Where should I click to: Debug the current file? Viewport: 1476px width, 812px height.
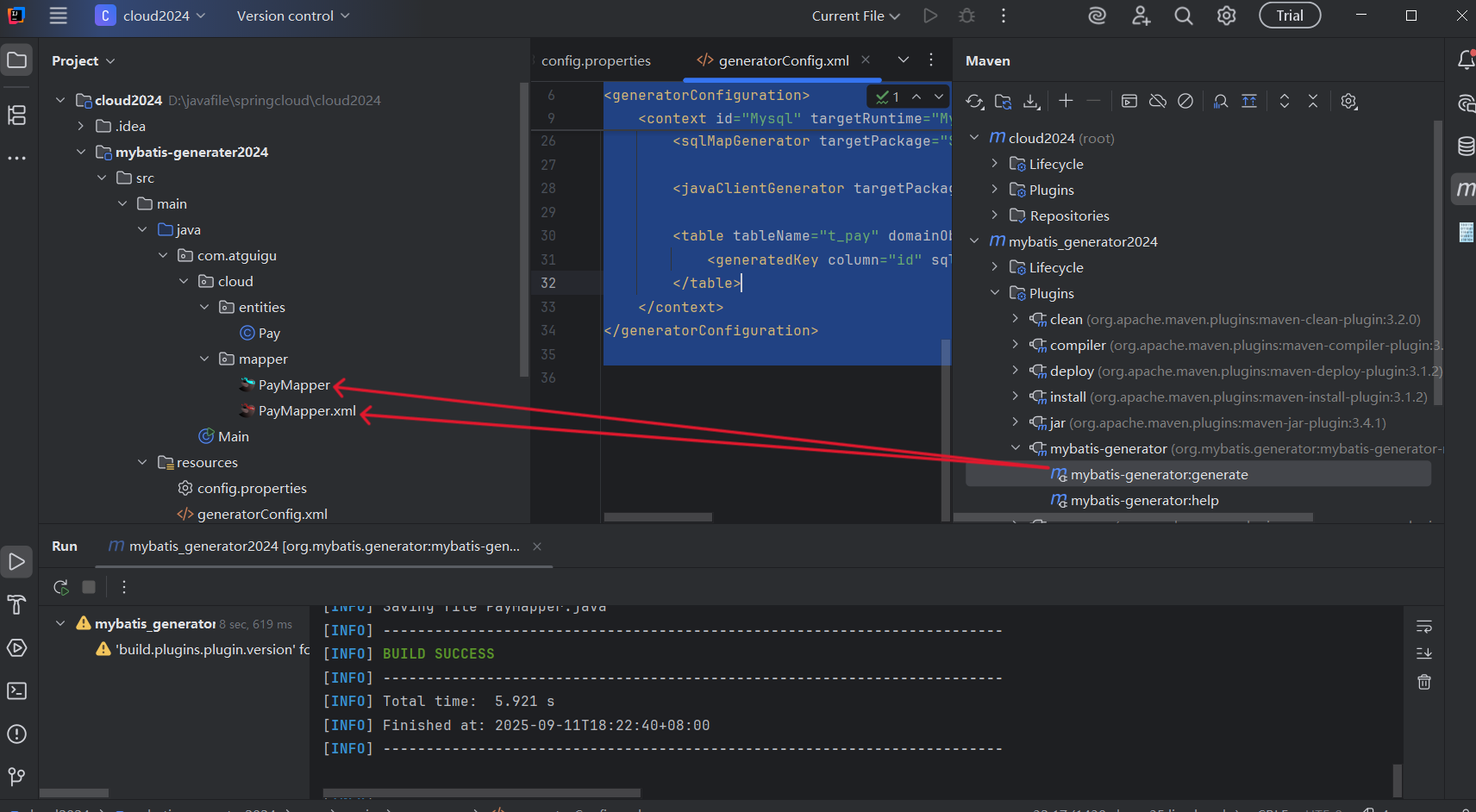click(x=967, y=16)
